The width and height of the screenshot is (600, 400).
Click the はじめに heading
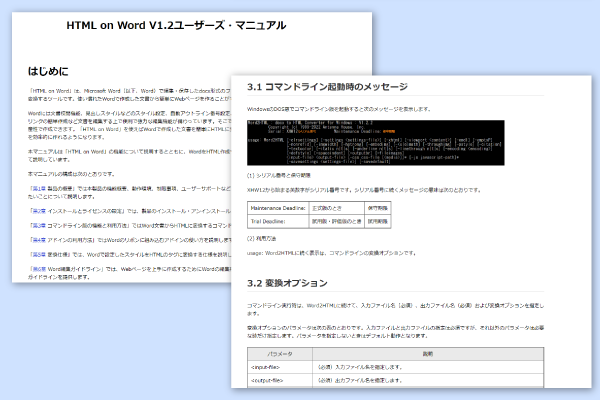[52, 72]
